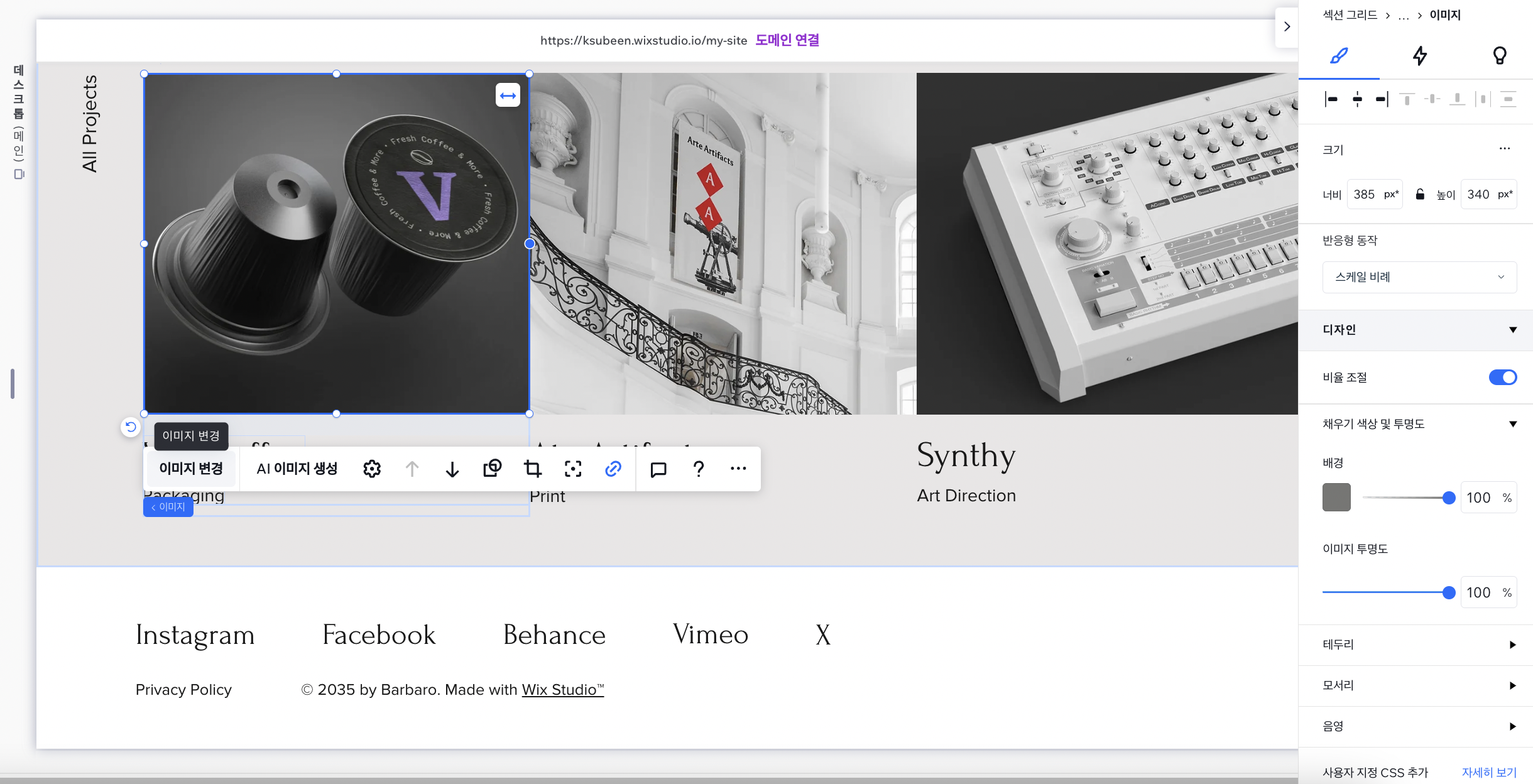Click the 너비 width input field

[x=1365, y=194]
